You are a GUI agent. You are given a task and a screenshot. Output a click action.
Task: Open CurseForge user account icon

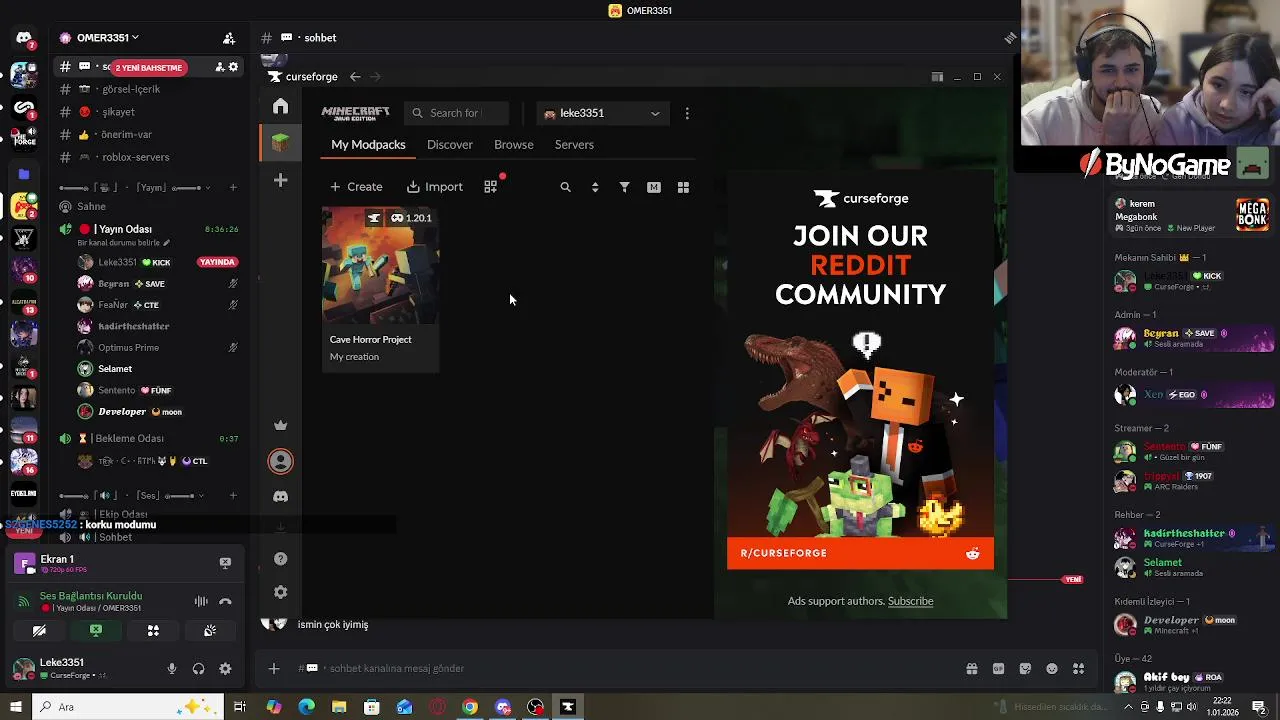281,461
